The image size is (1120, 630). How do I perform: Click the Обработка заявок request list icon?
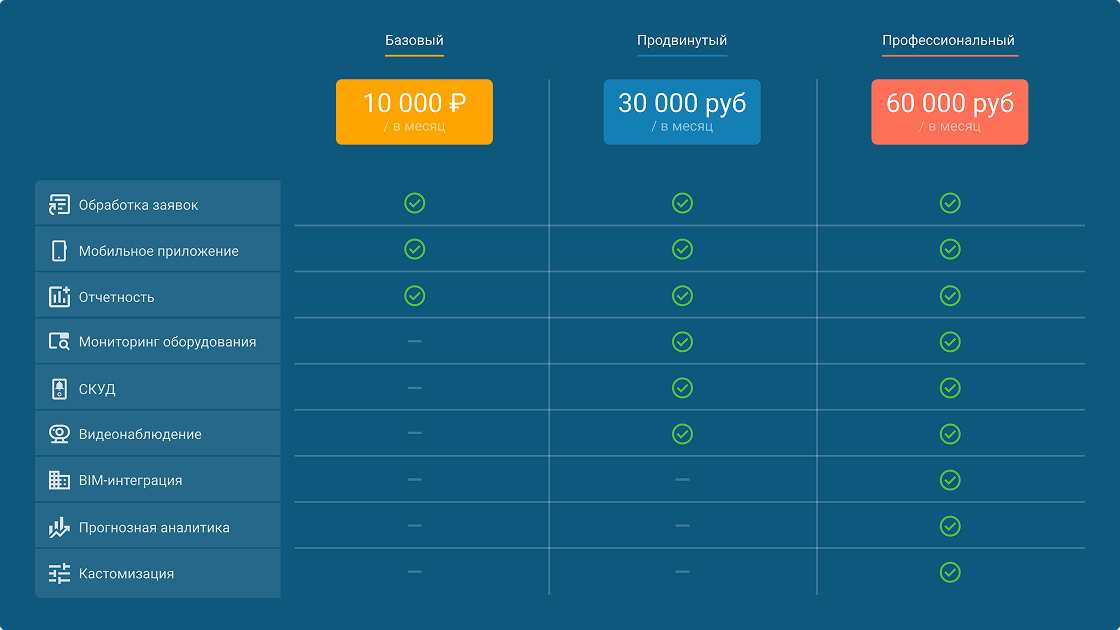[x=59, y=204]
